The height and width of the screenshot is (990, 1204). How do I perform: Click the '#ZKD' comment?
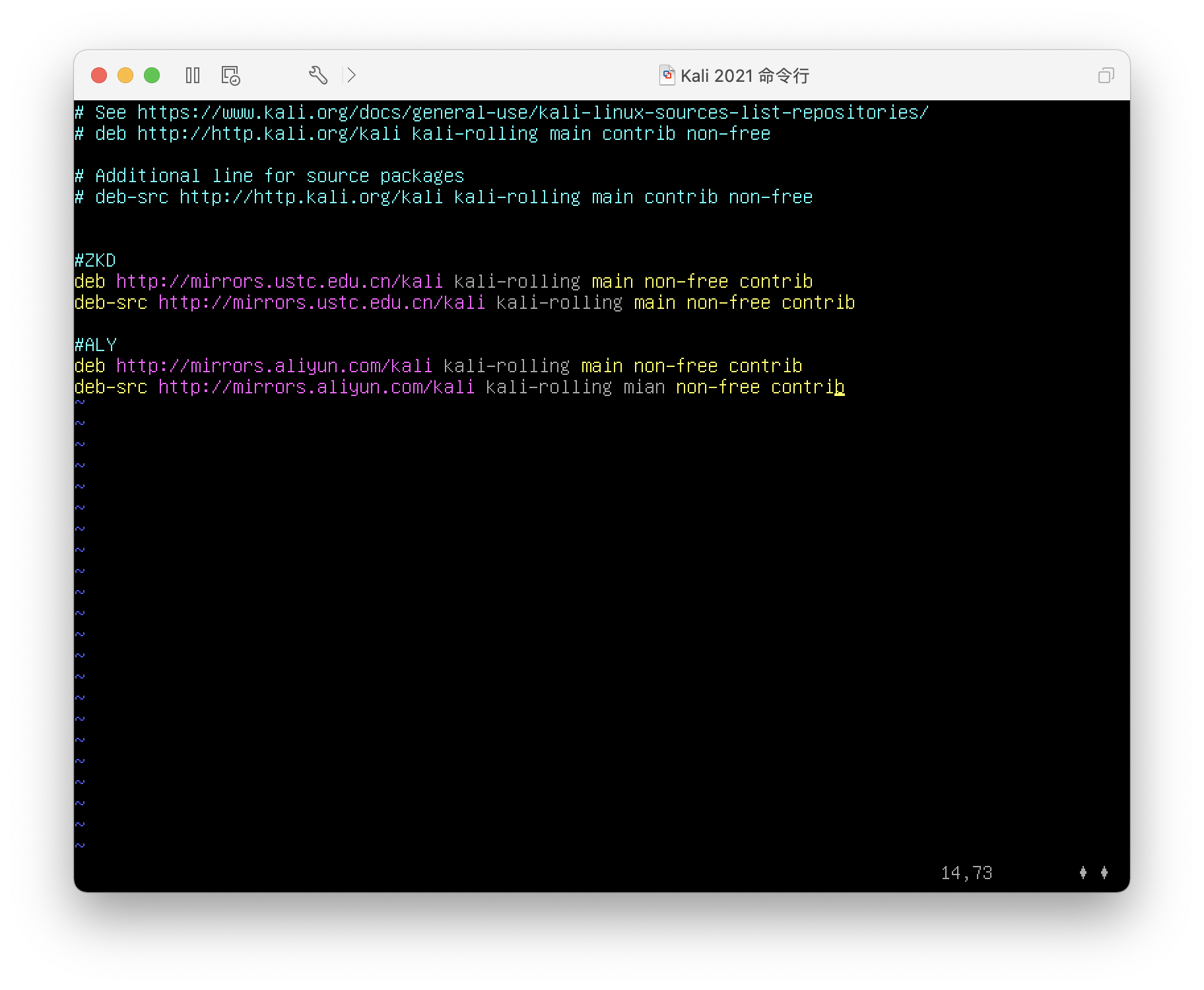(95, 261)
